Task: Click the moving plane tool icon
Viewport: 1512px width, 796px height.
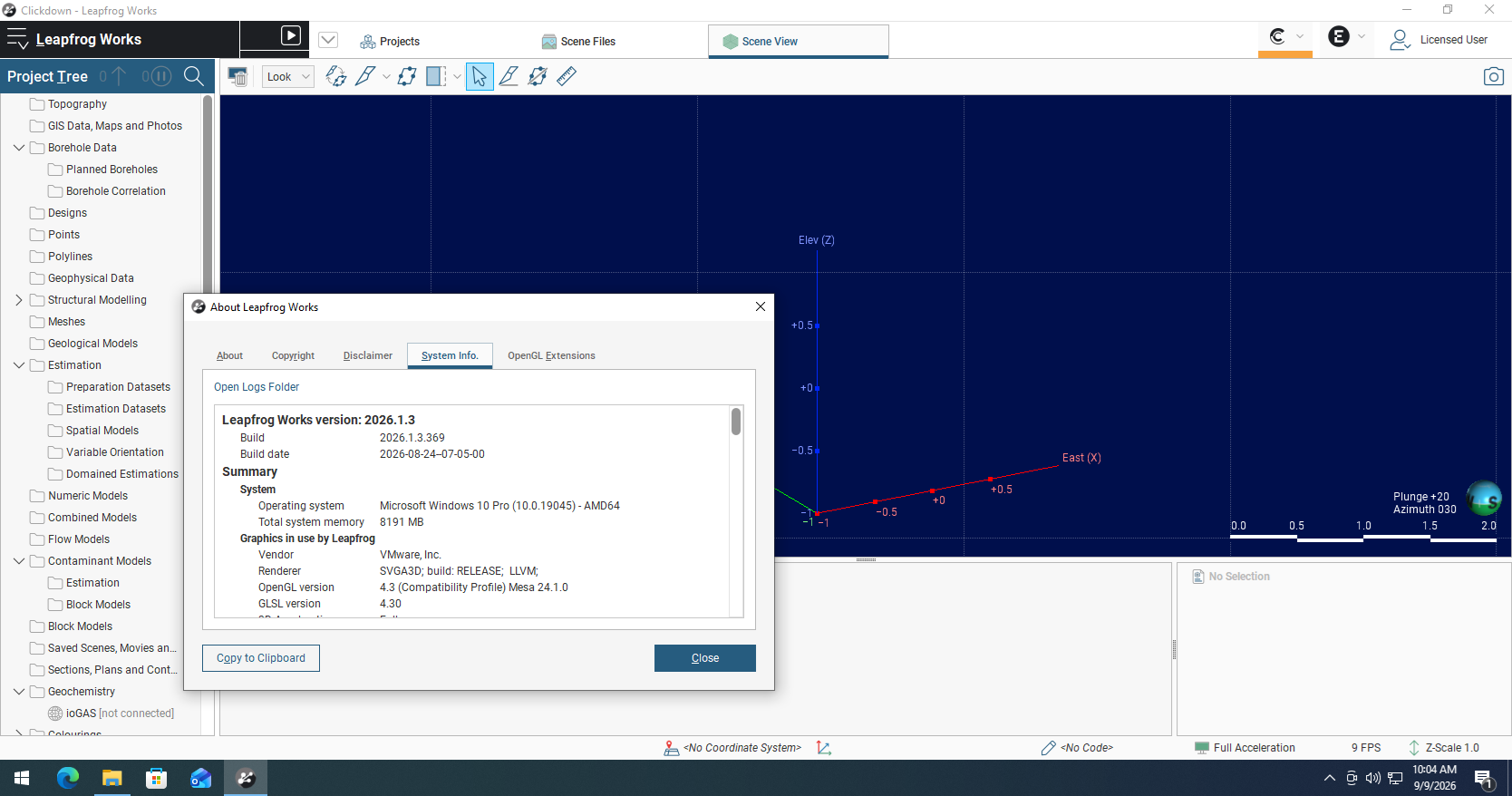Action: point(538,76)
